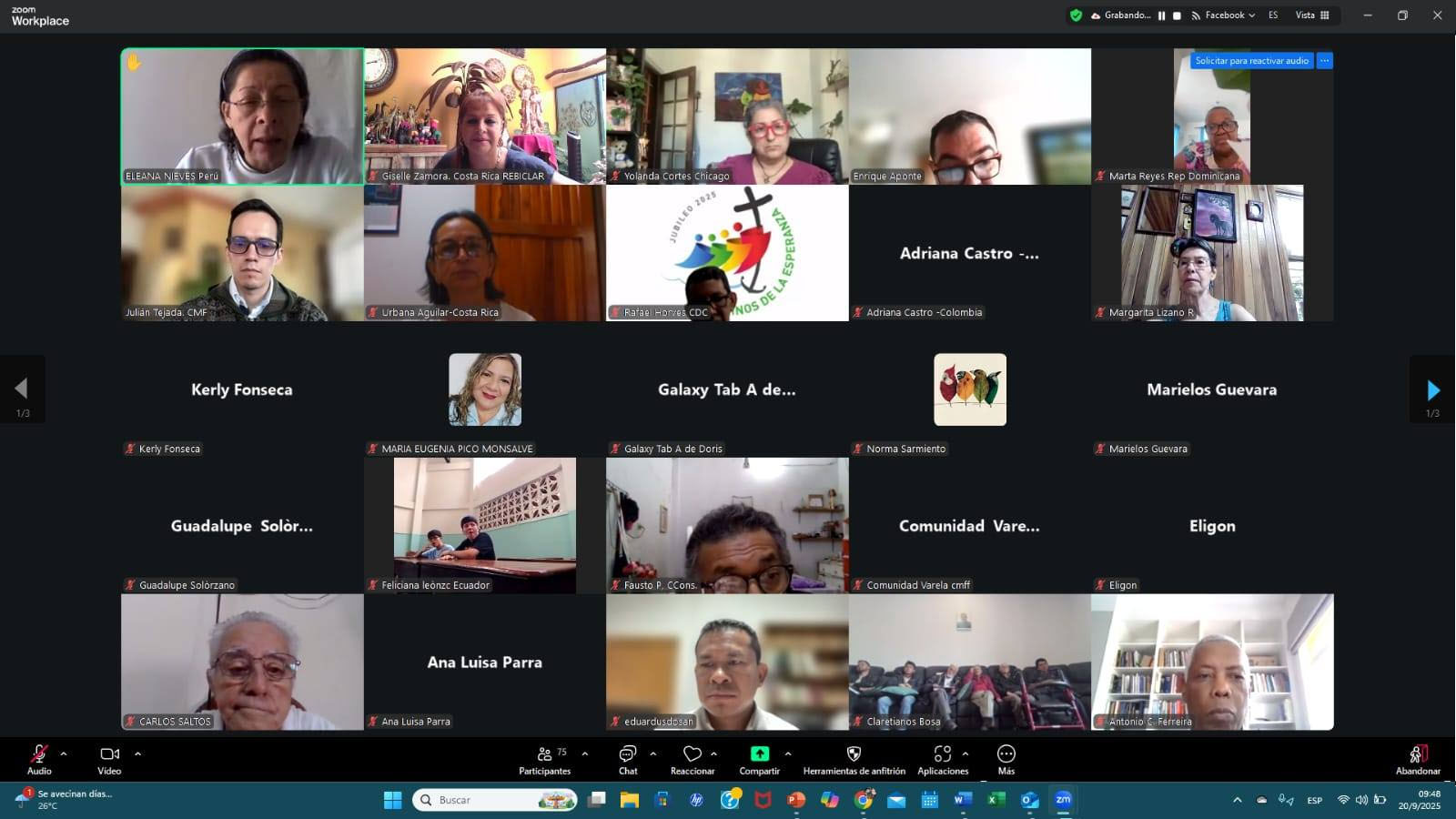Screen dimensions: 1456x819
Task: Open the Facebook livestream dropdown
Action: tap(1225, 15)
